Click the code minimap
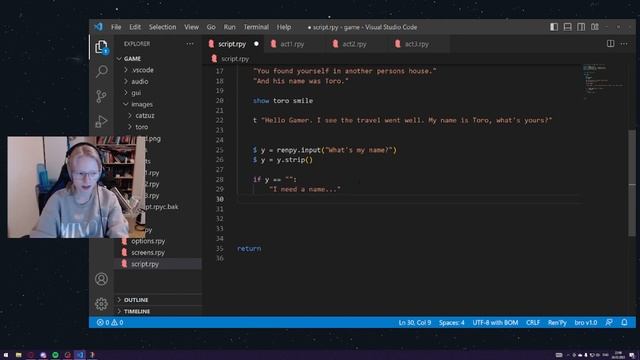Viewport: 640px width, 360px height. click(x=604, y=82)
